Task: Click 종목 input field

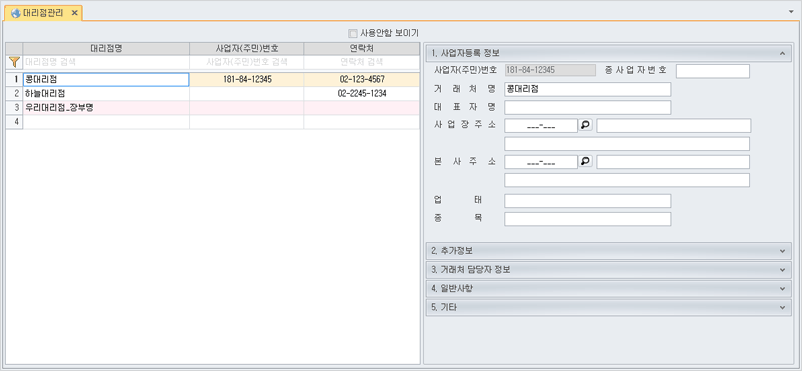Action: (x=587, y=219)
